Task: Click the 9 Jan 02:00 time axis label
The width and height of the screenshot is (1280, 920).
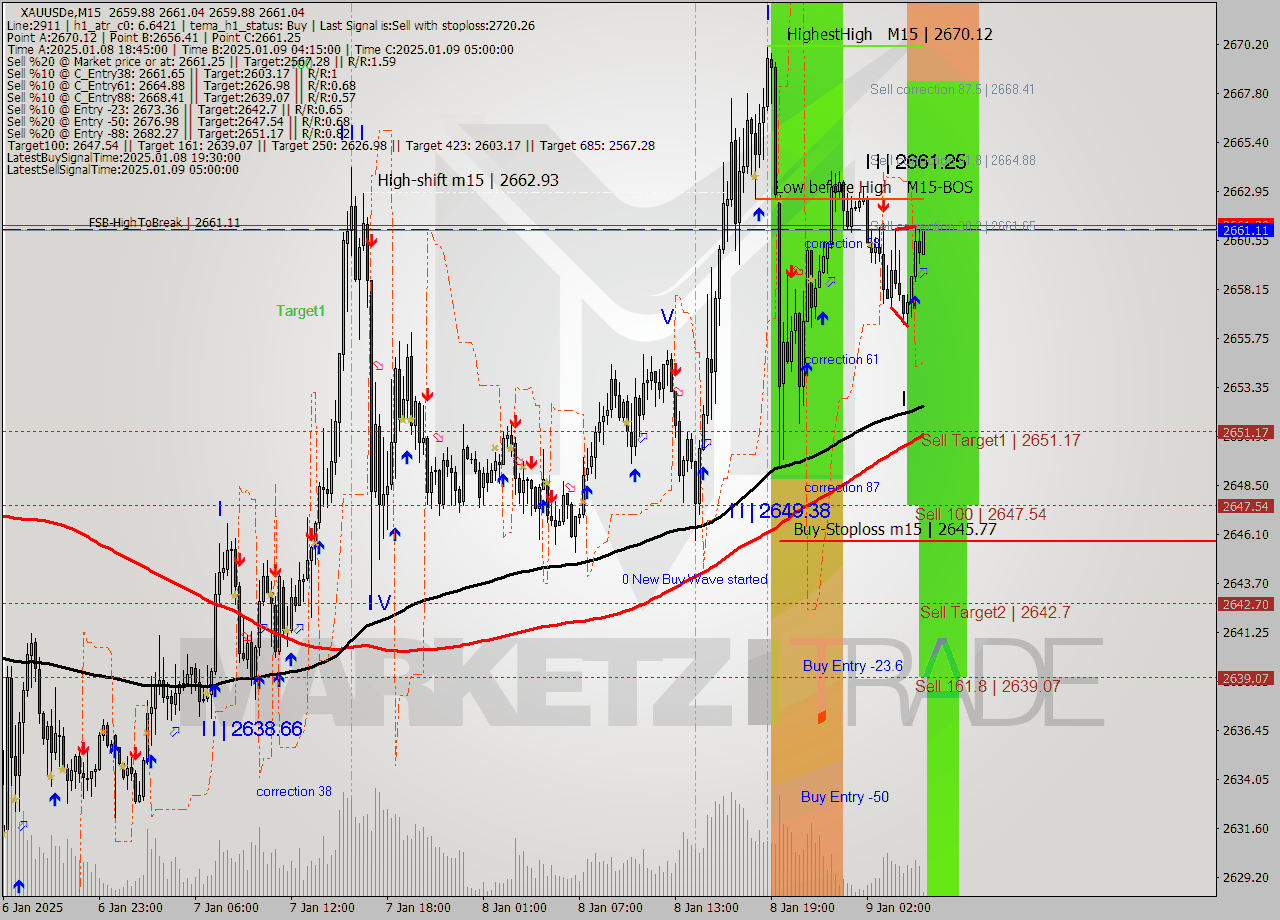Action: 898,908
